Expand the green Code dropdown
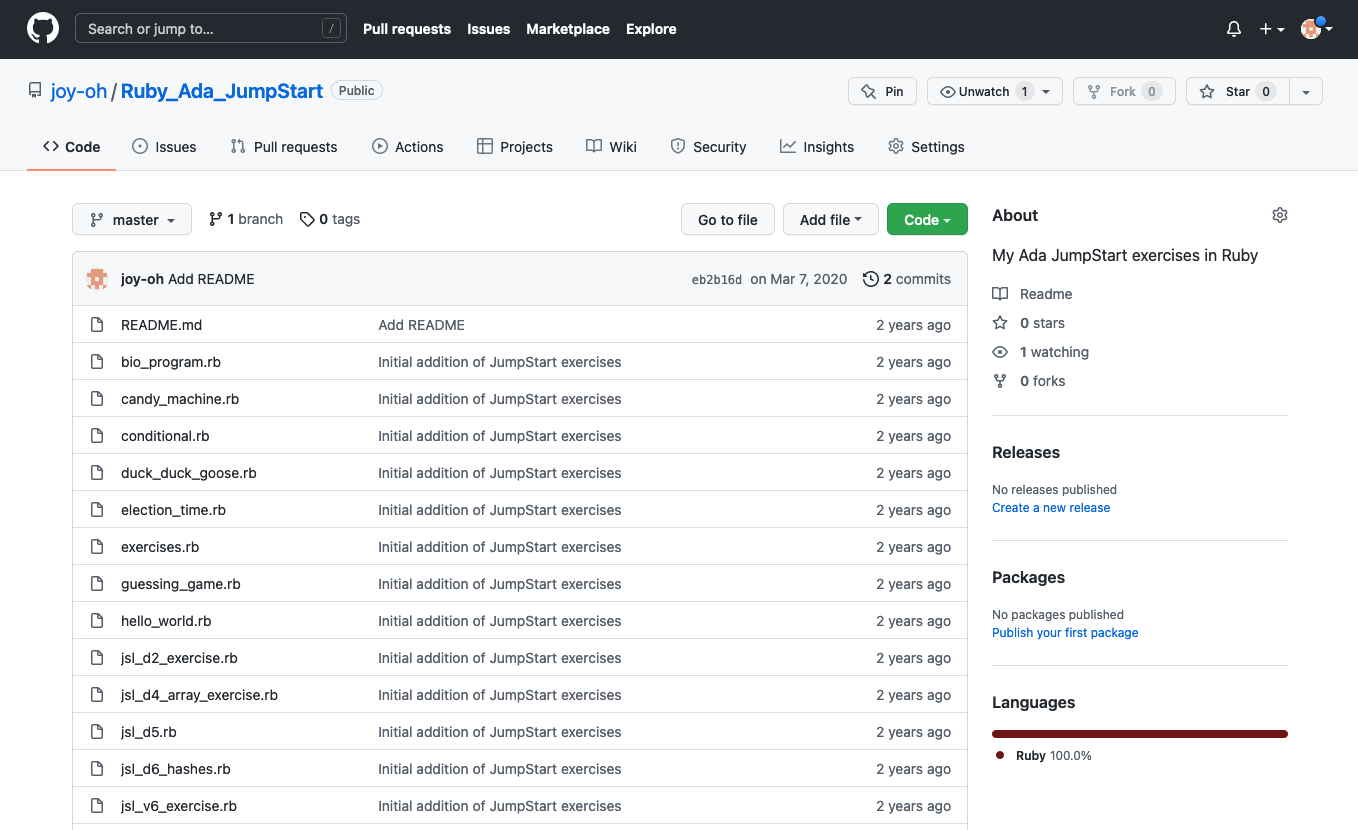 point(926,220)
